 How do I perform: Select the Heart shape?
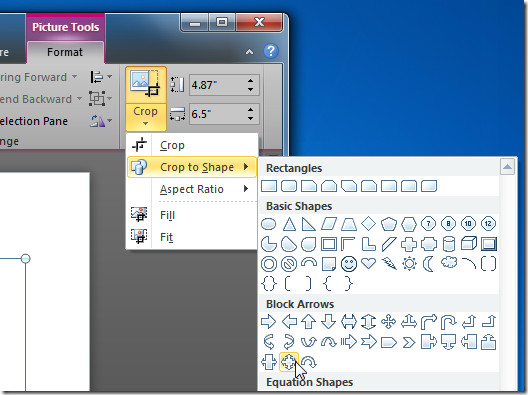coord(368,263)
